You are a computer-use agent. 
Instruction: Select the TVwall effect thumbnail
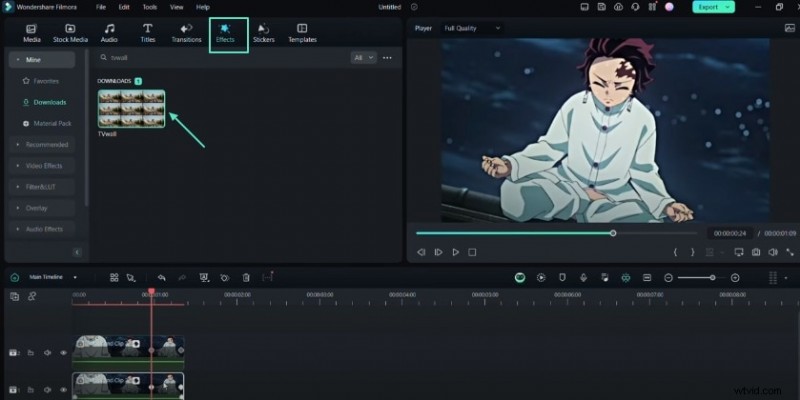coord(132,109)
